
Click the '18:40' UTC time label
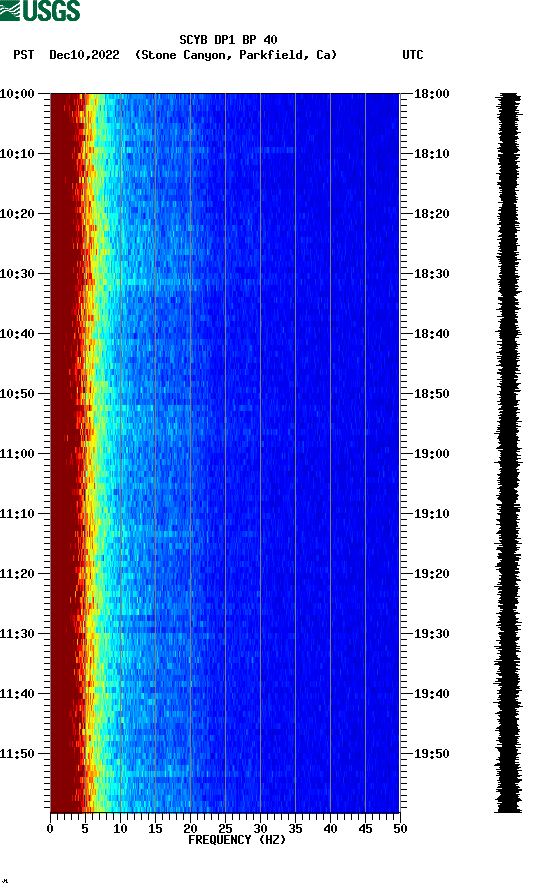click(x=431, y=334)
